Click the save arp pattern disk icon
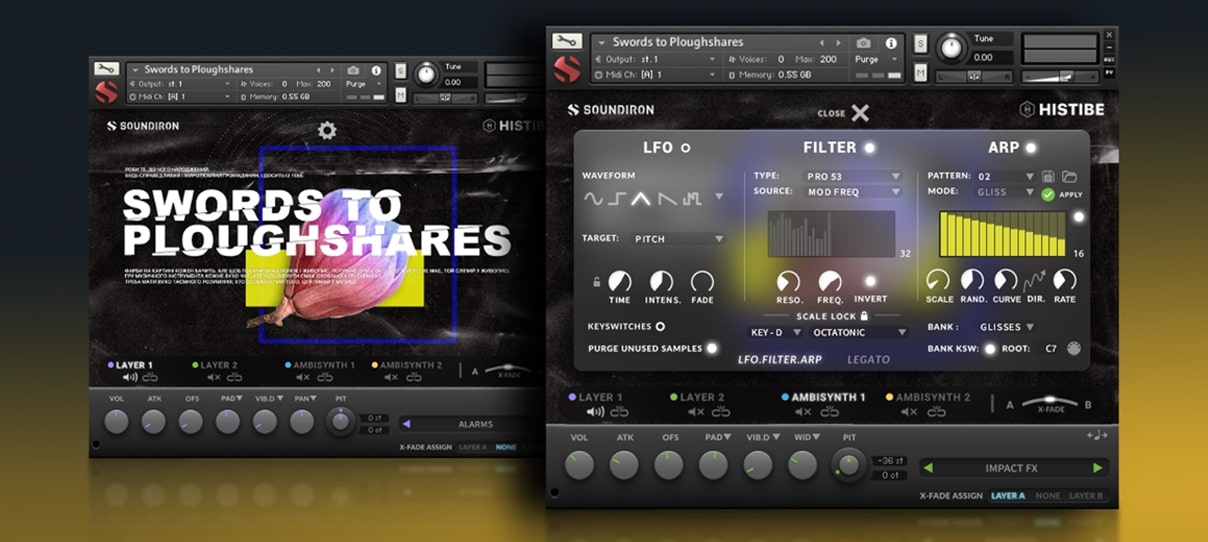The width and height of the screenshot is (1208, 542). [1048, 176]
